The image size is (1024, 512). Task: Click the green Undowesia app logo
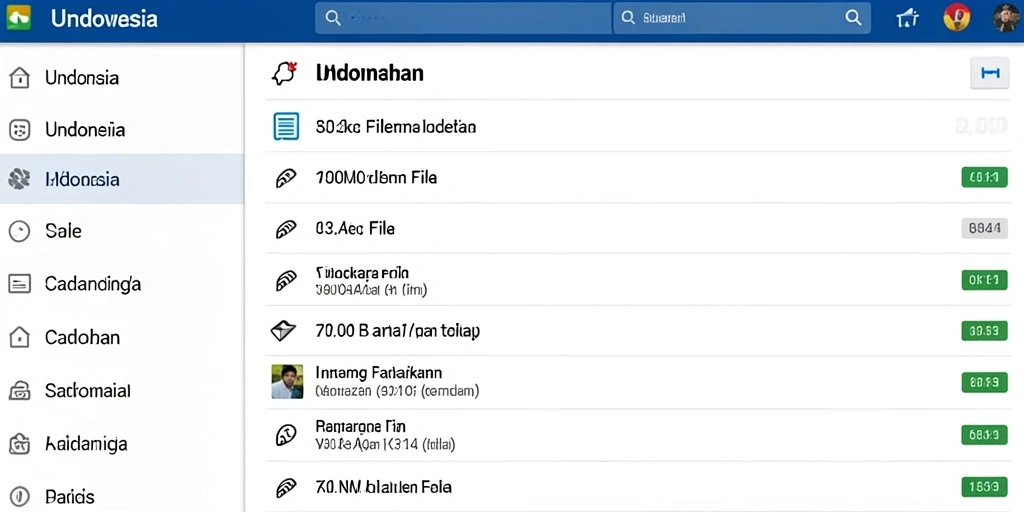click(18, 18)
